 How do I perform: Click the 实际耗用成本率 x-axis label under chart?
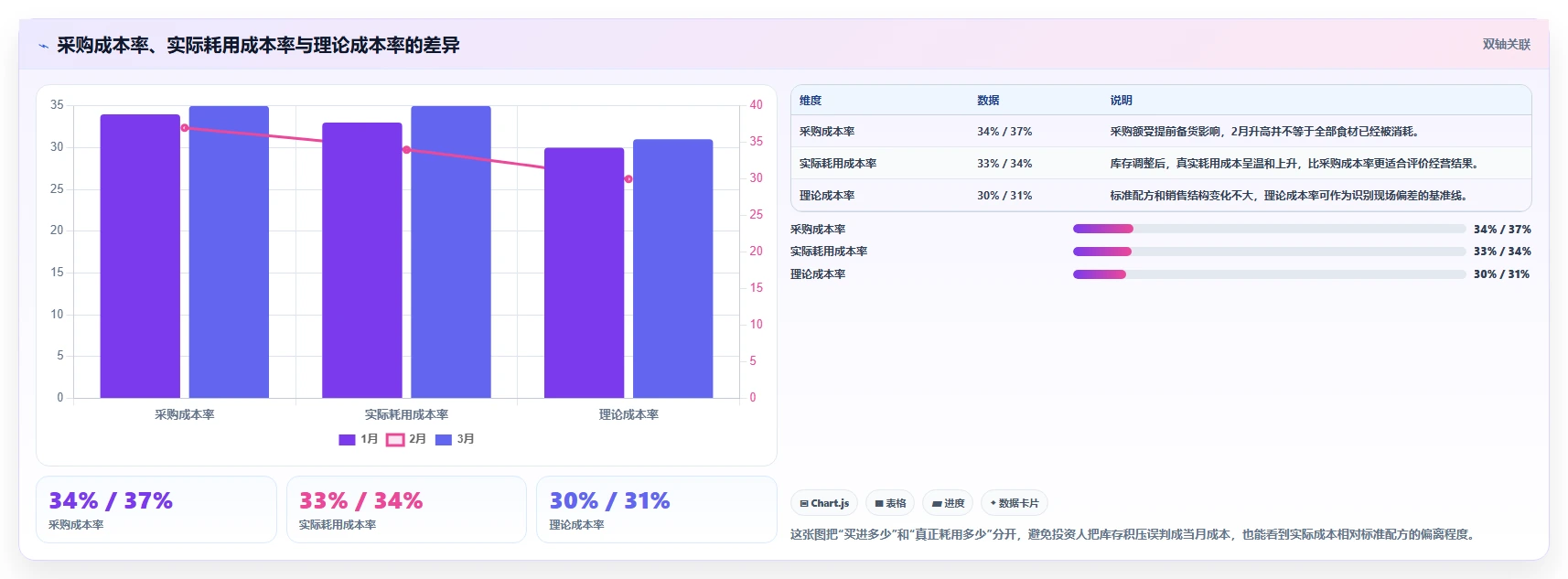tap(406, 414)
